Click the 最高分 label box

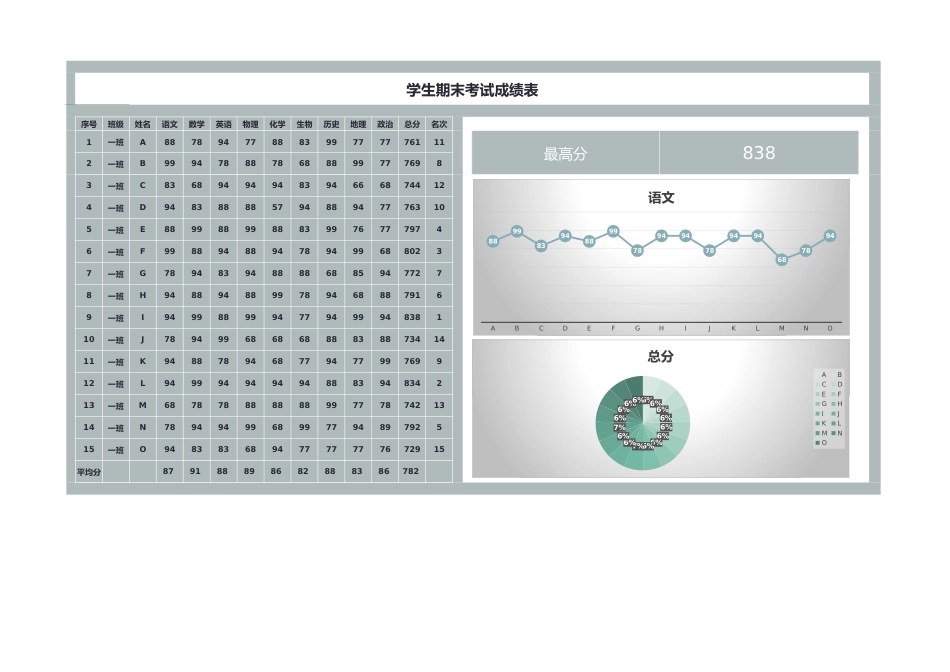(x=565, y=153)
